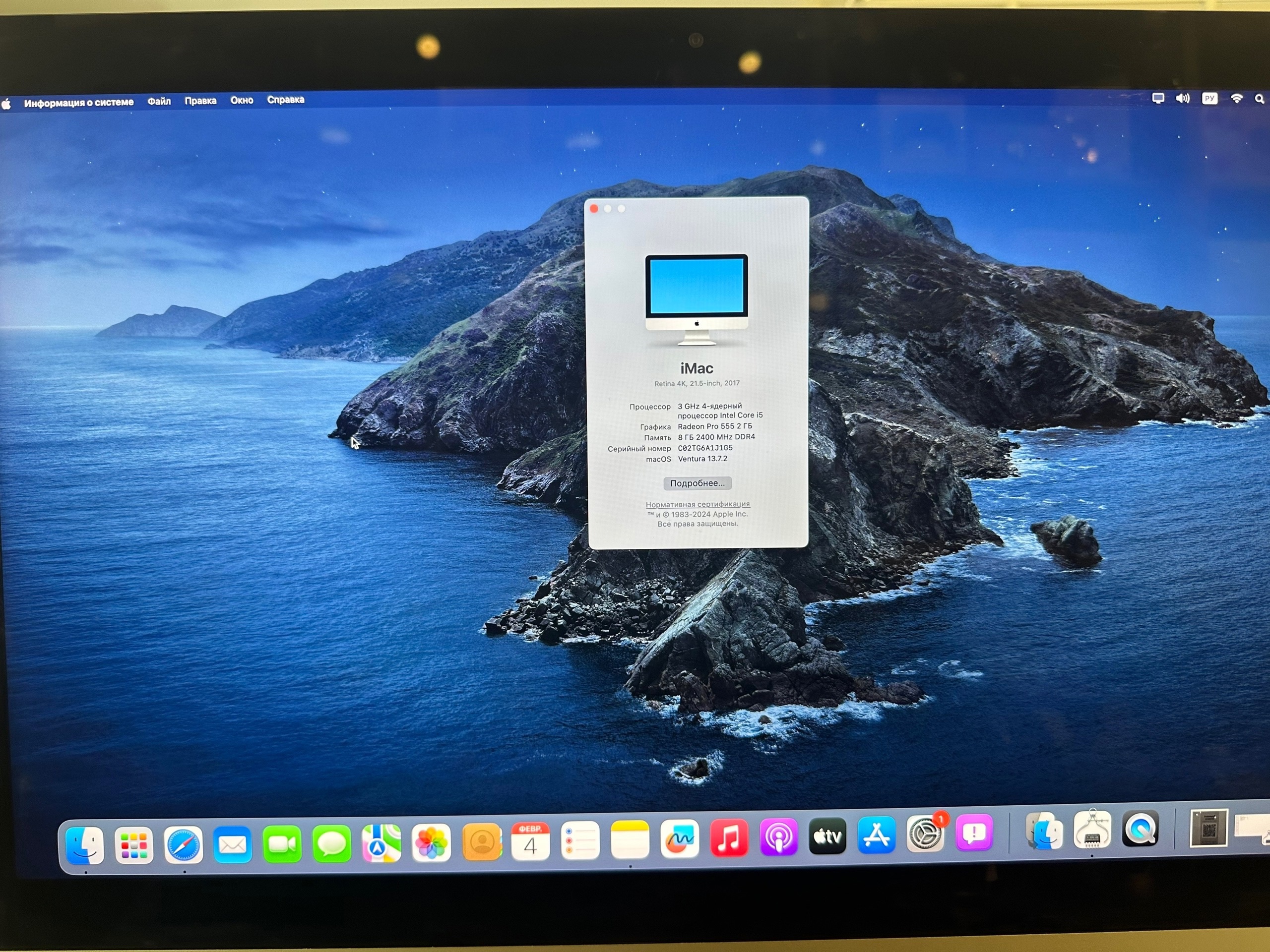Launch Feedback Assistant from the Dock
This screenshot has width=1270, height=952.
coord(974,832)
